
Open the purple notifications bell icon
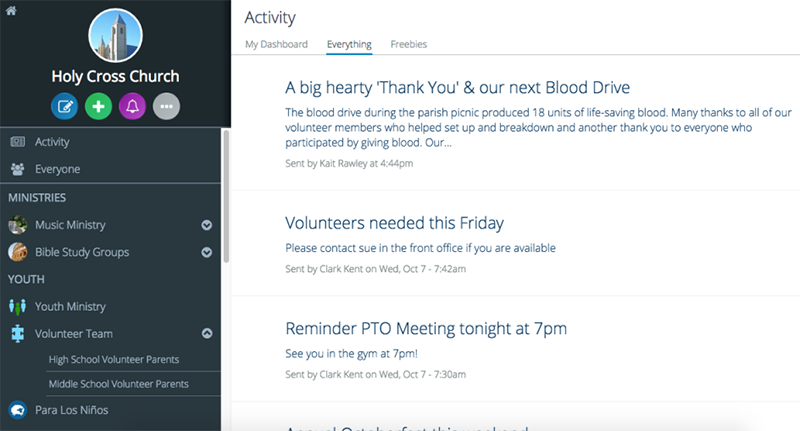pos(133,105)
